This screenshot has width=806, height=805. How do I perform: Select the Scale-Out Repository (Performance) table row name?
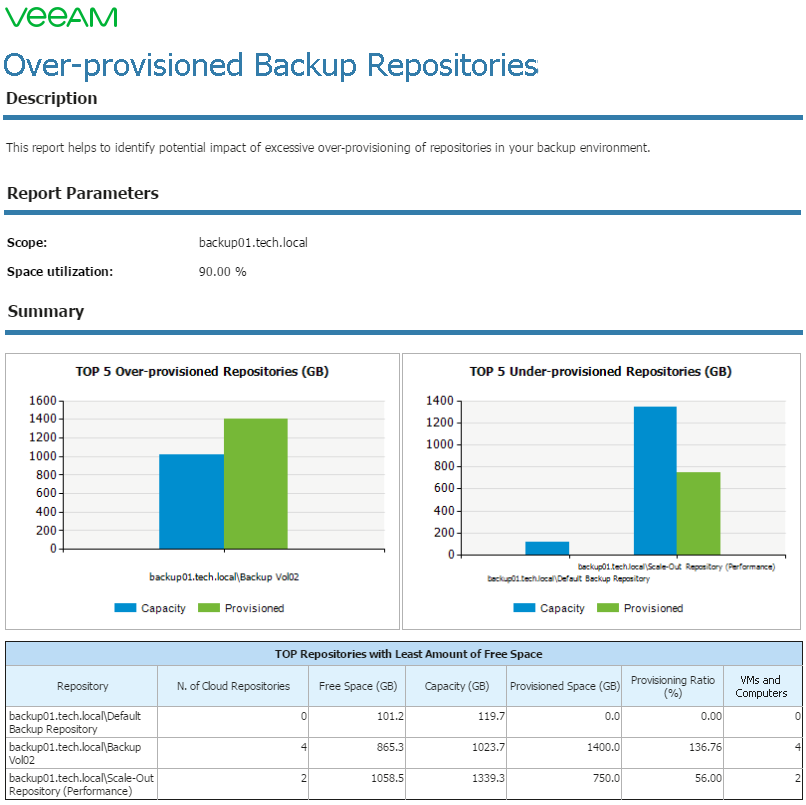[81, 784]
